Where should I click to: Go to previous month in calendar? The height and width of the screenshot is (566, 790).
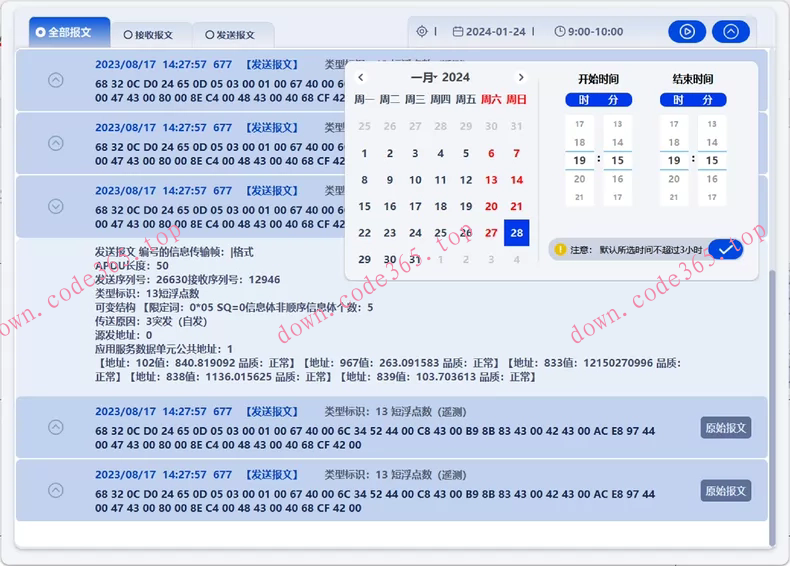click(x=361, y=77)
